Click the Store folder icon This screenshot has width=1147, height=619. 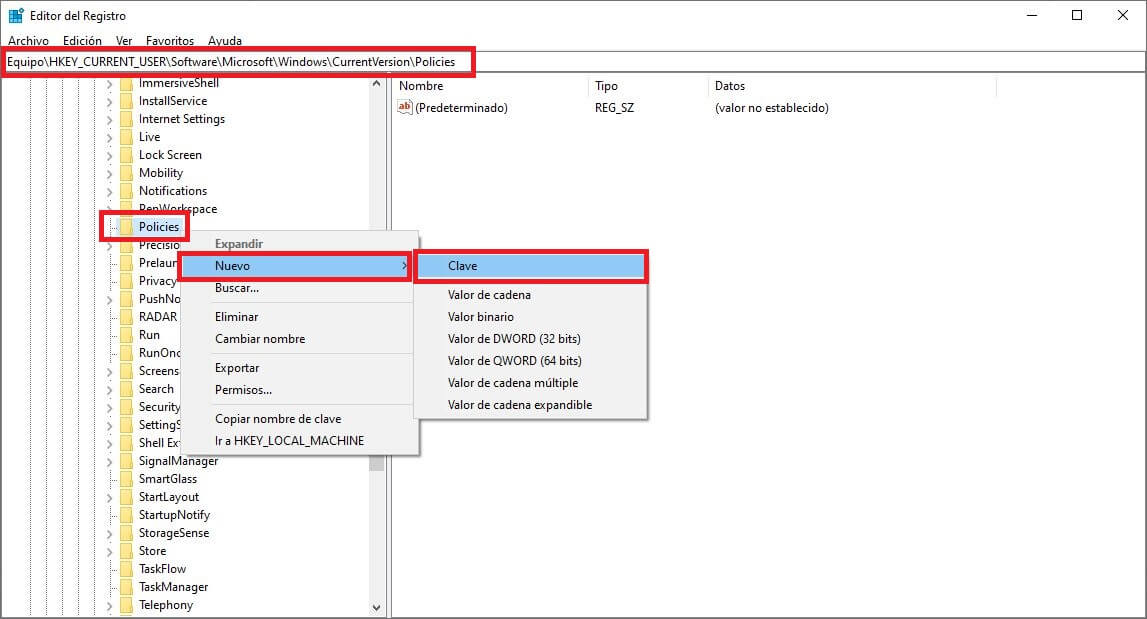click(x=126, y=551)
